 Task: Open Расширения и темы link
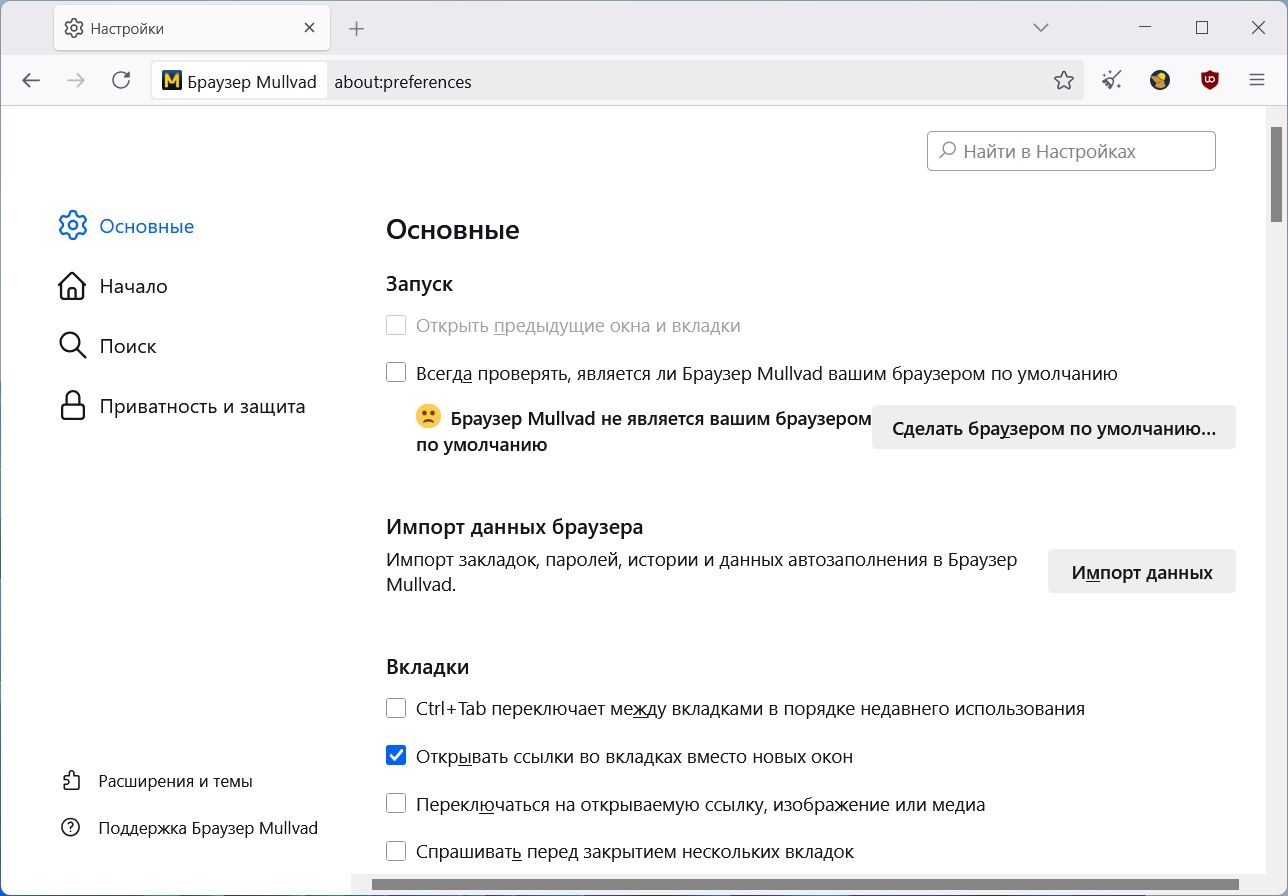[x=175, y=781]
